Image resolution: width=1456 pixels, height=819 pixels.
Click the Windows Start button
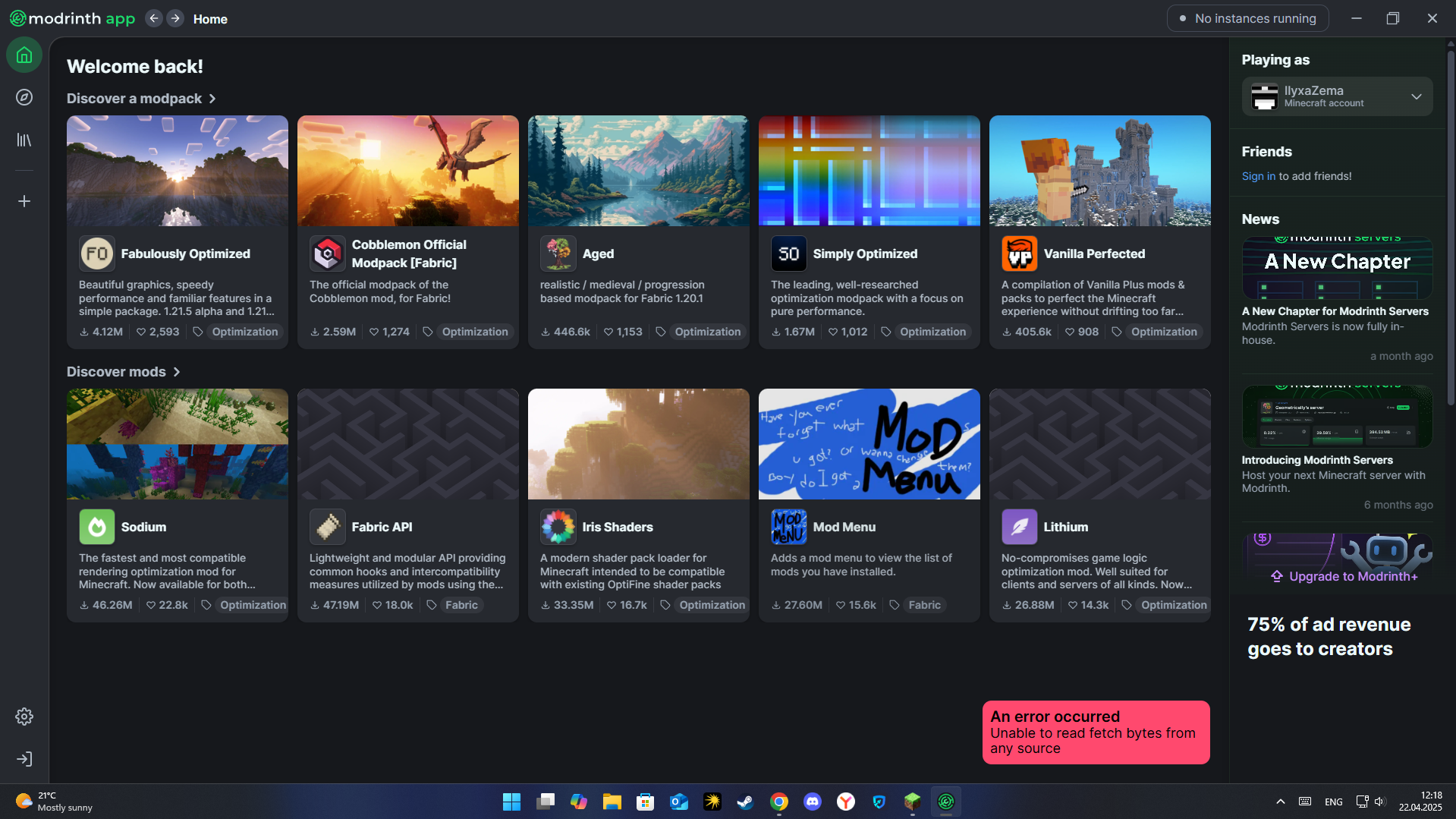pyautogui.click(x=512, y=802)
